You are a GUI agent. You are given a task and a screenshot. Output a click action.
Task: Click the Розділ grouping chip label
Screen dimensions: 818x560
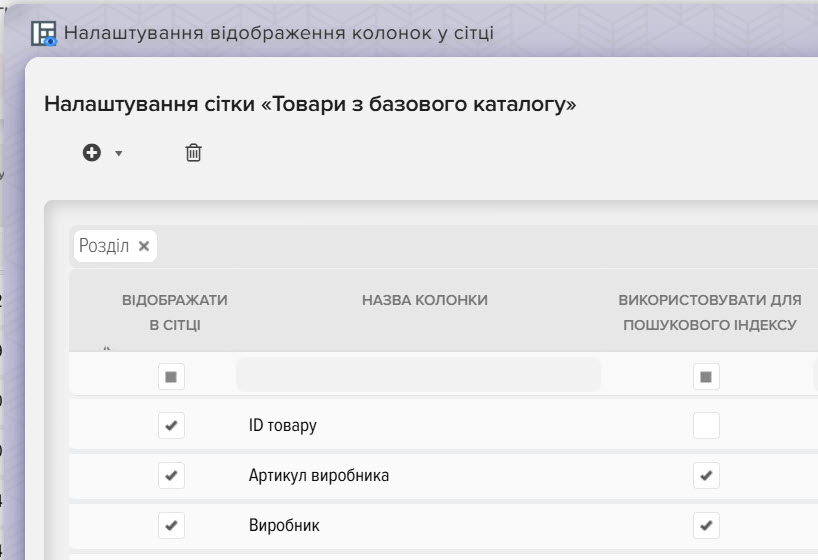[x=104, y=245]
